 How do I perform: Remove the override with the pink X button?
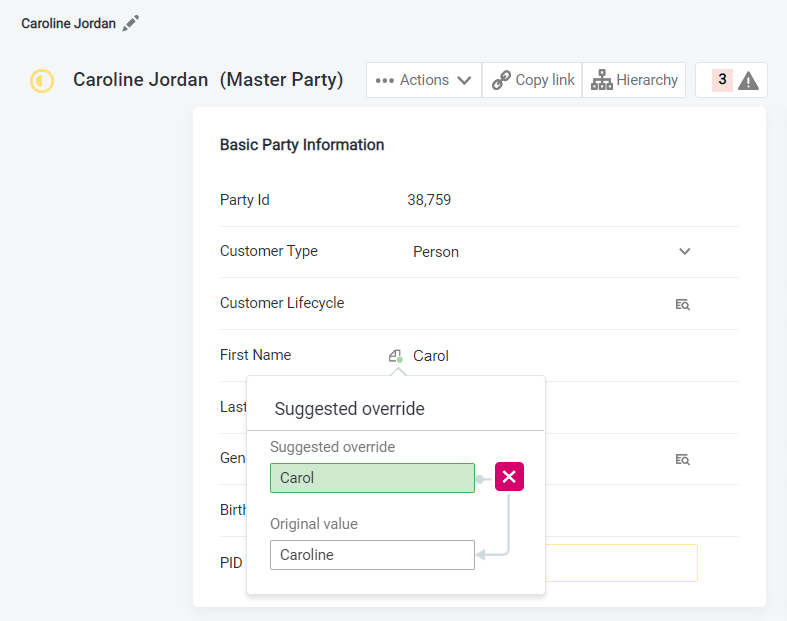(x=509, y=477)
